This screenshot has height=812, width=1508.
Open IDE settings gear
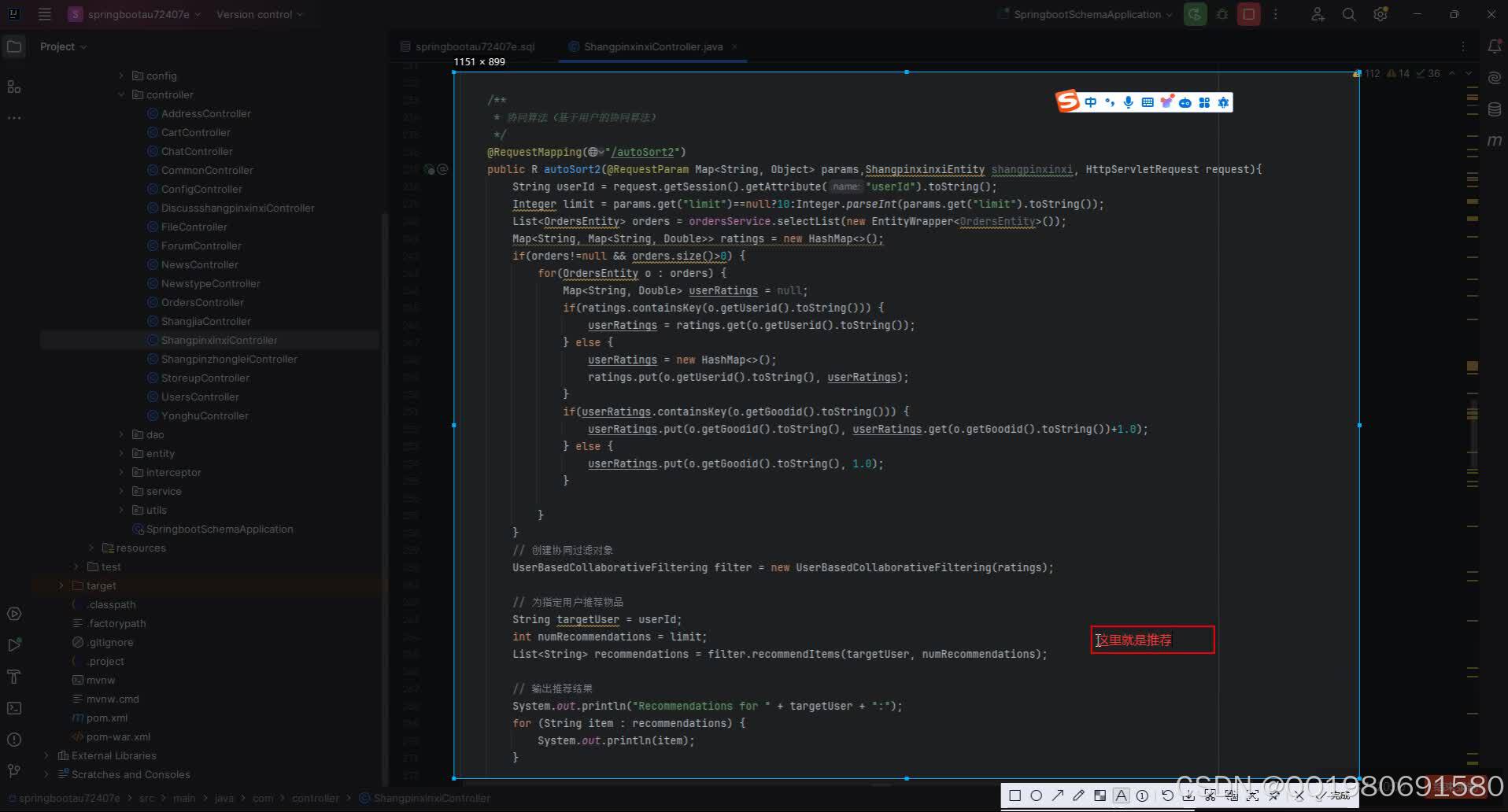[1380, 14]
